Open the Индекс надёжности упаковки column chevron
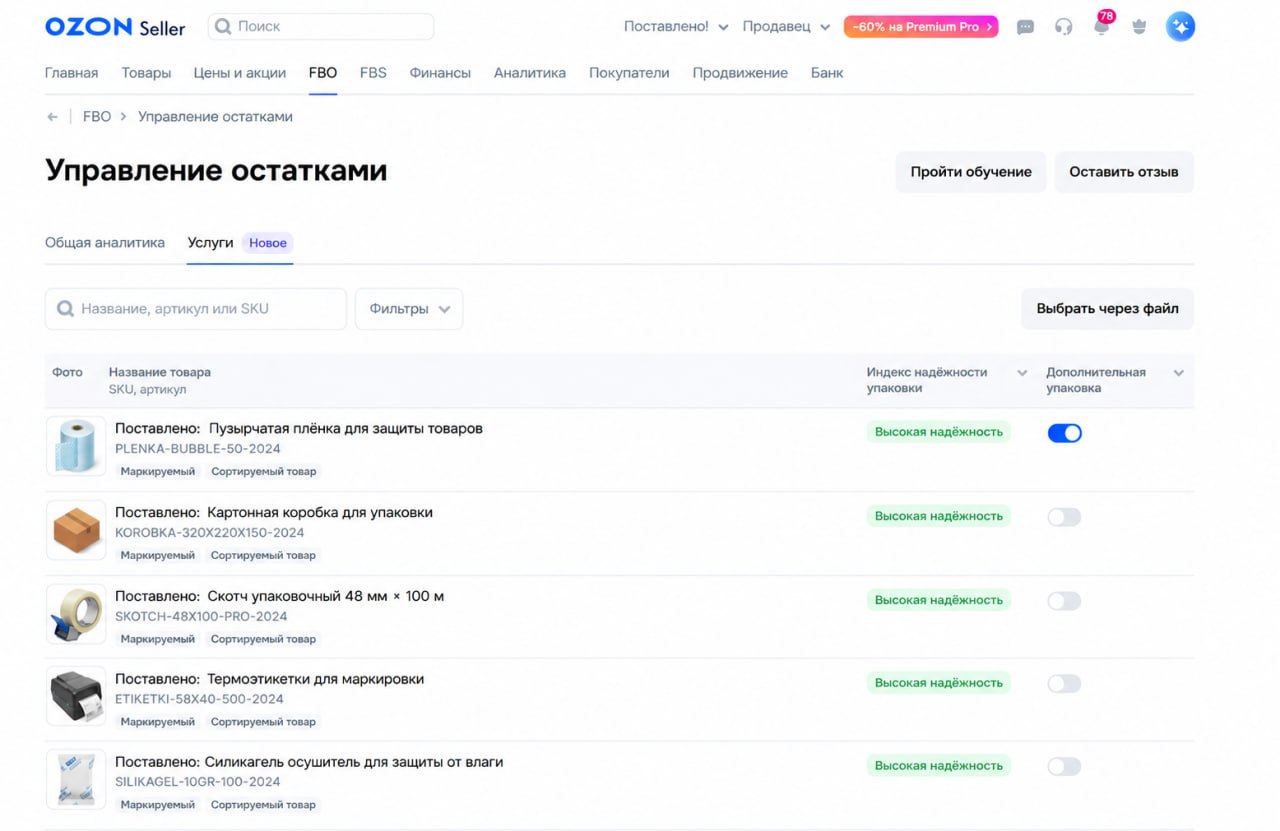 (1022, 373)
